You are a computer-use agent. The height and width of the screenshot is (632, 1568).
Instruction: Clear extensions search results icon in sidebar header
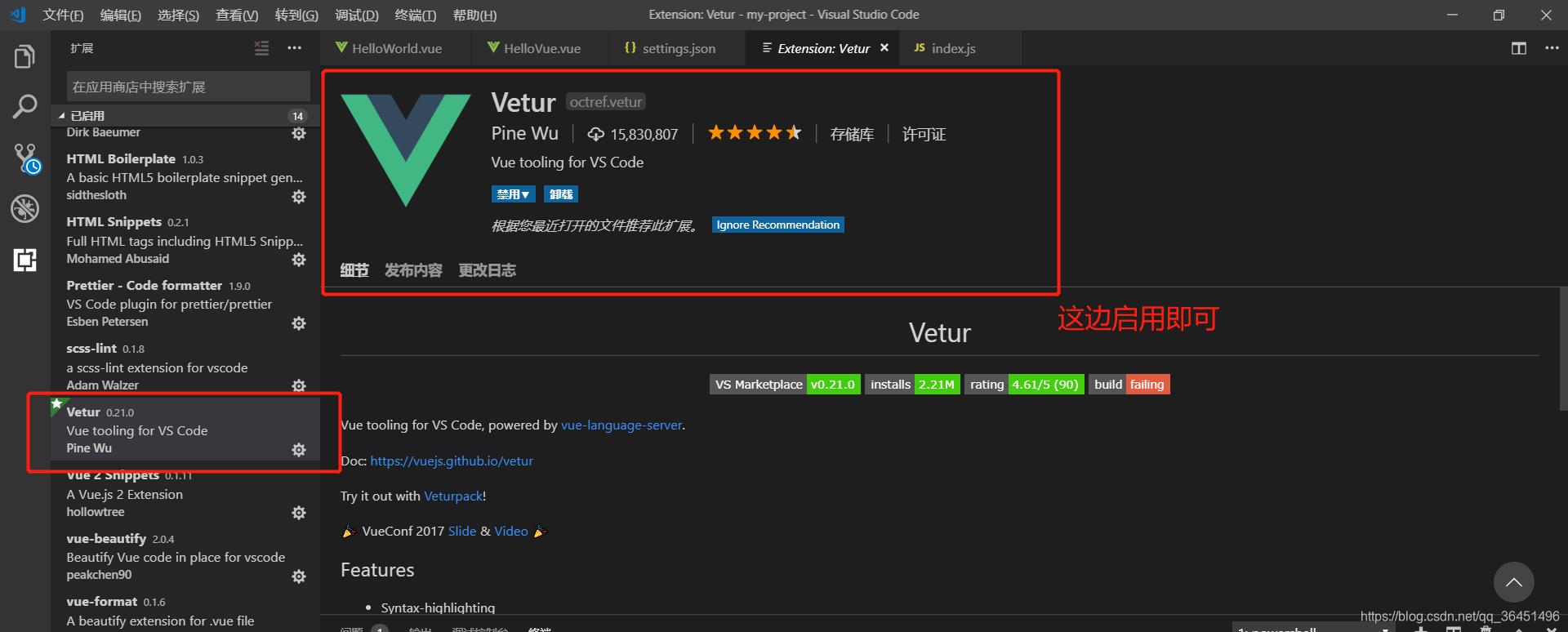point(261,48)
